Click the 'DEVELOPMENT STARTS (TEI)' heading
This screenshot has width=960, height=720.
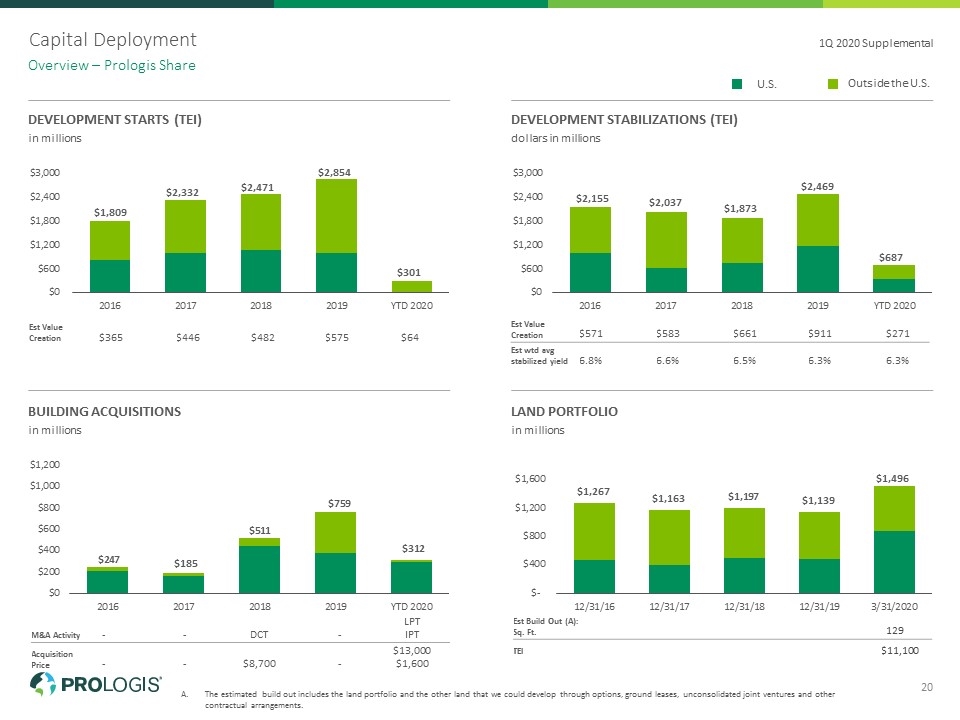(x=115, y=119)
